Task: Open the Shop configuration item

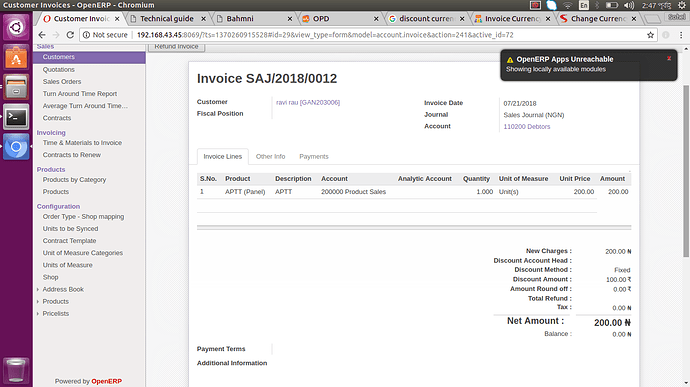Action: coord(50,277)
